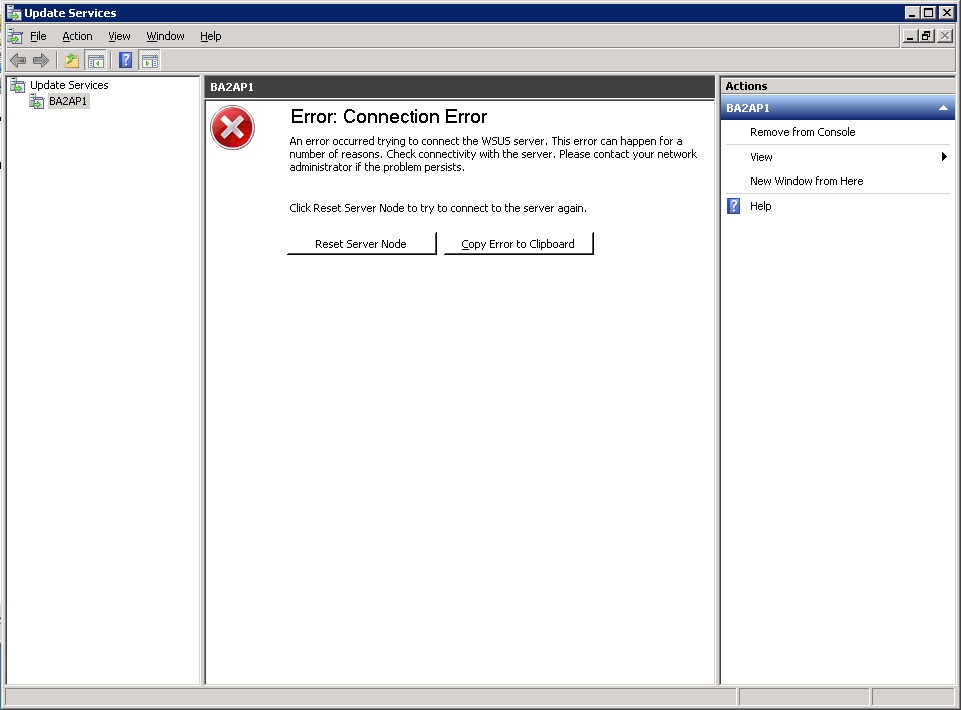Screen dimensions: 961x710
Task: Open the Help menu
Action: (211, 36)
